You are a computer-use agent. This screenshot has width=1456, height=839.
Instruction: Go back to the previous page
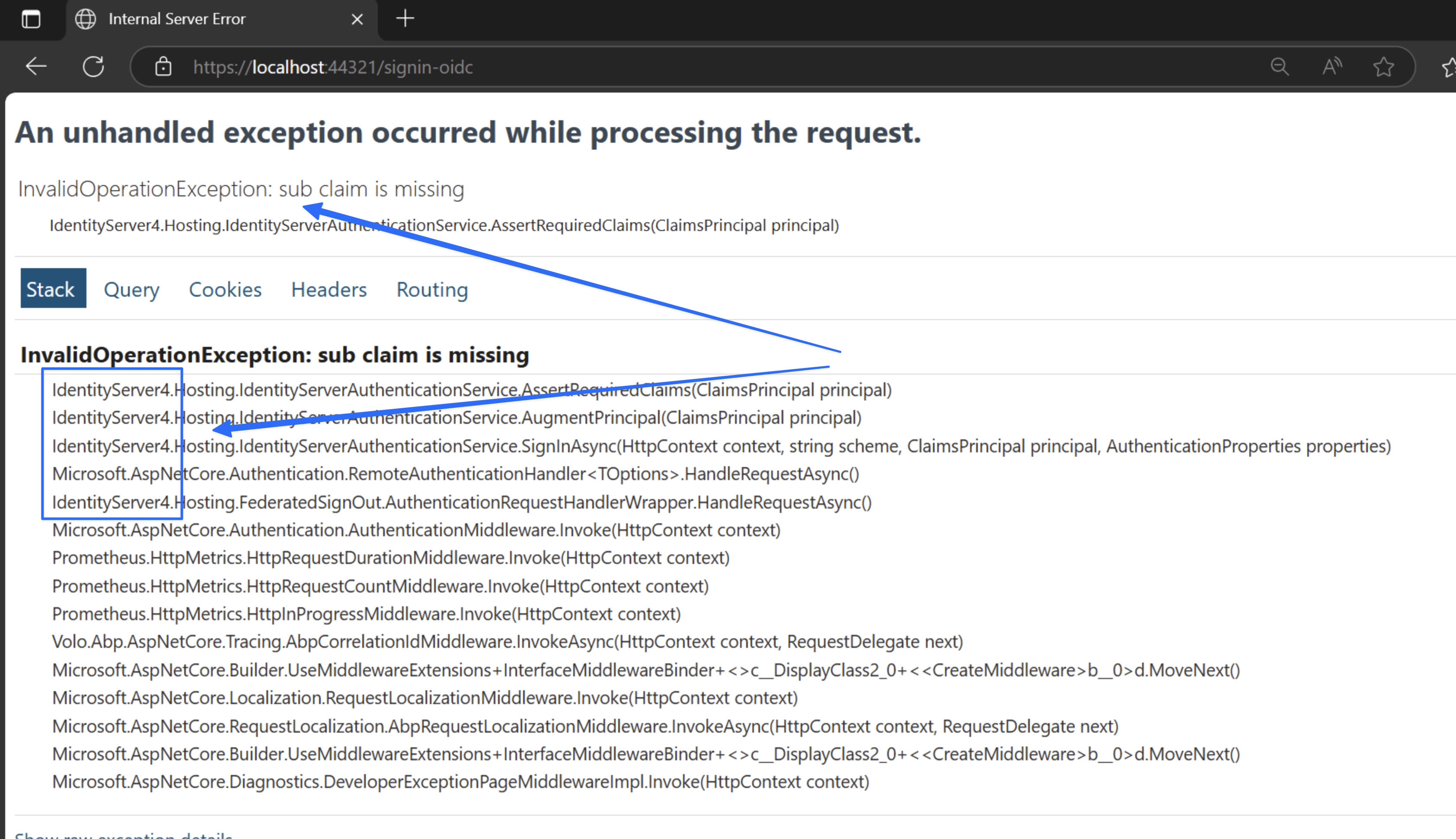click(x=36, y=67)
